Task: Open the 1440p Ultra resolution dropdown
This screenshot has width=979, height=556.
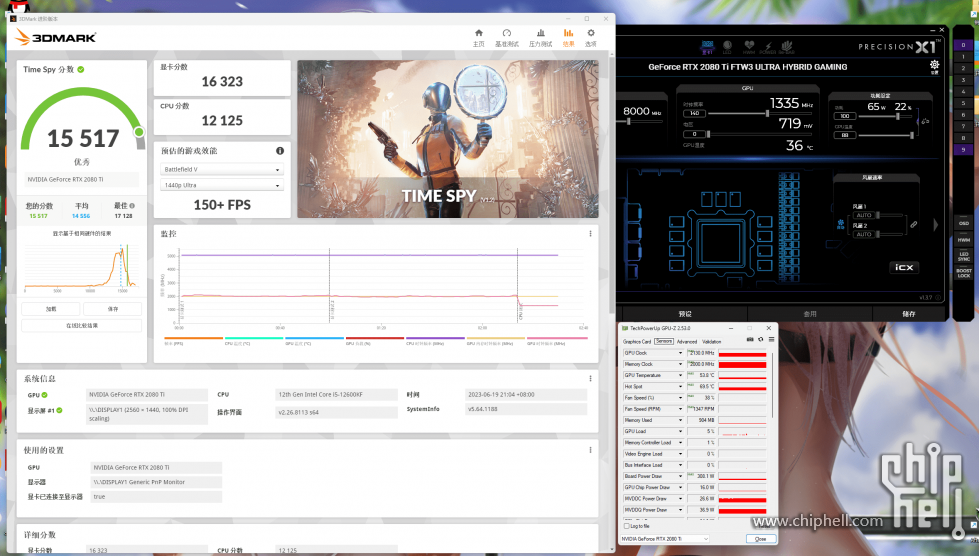Action: point(222,185)
